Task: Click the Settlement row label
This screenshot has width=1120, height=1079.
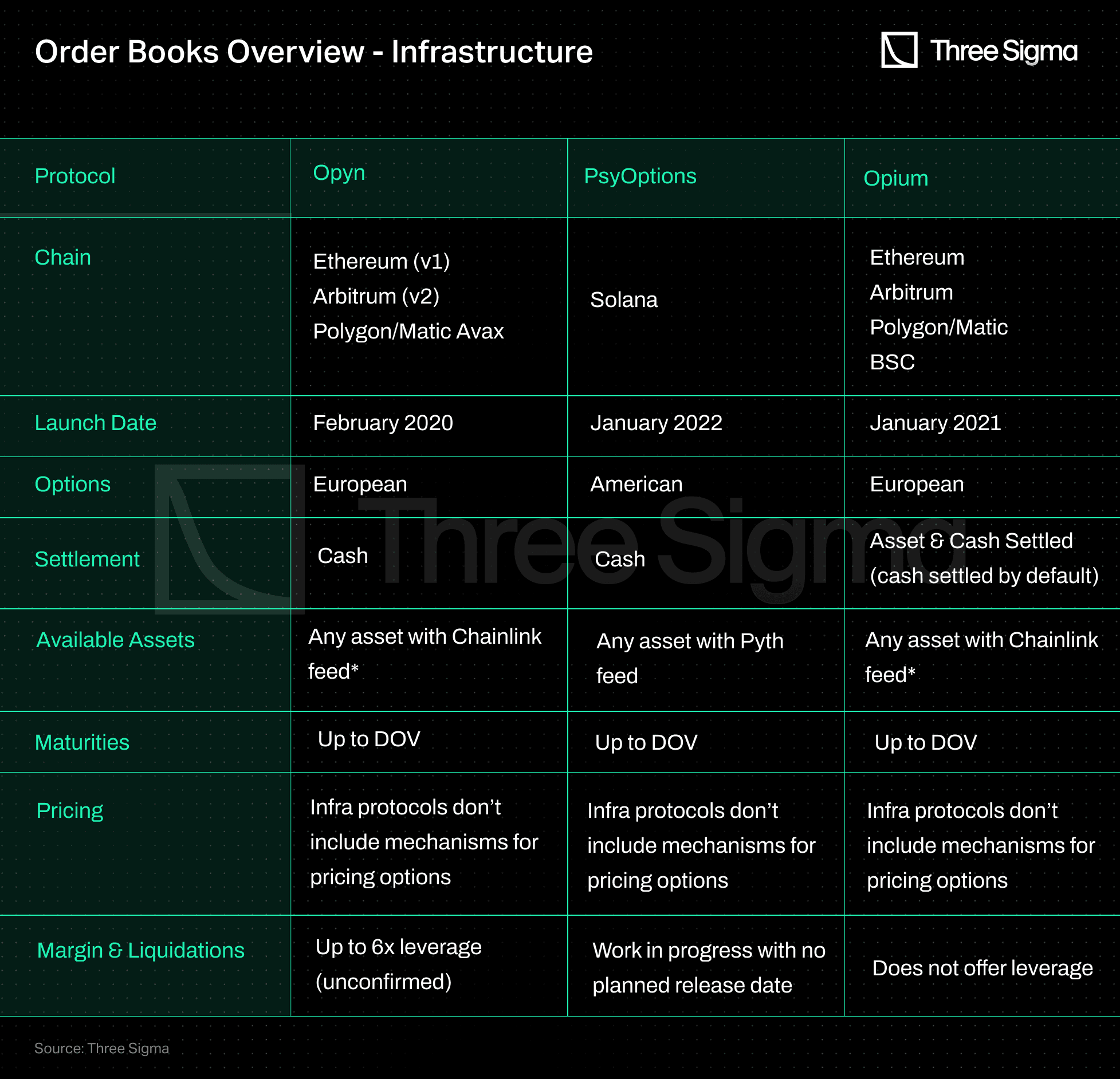Action: (x=87, y=559)
